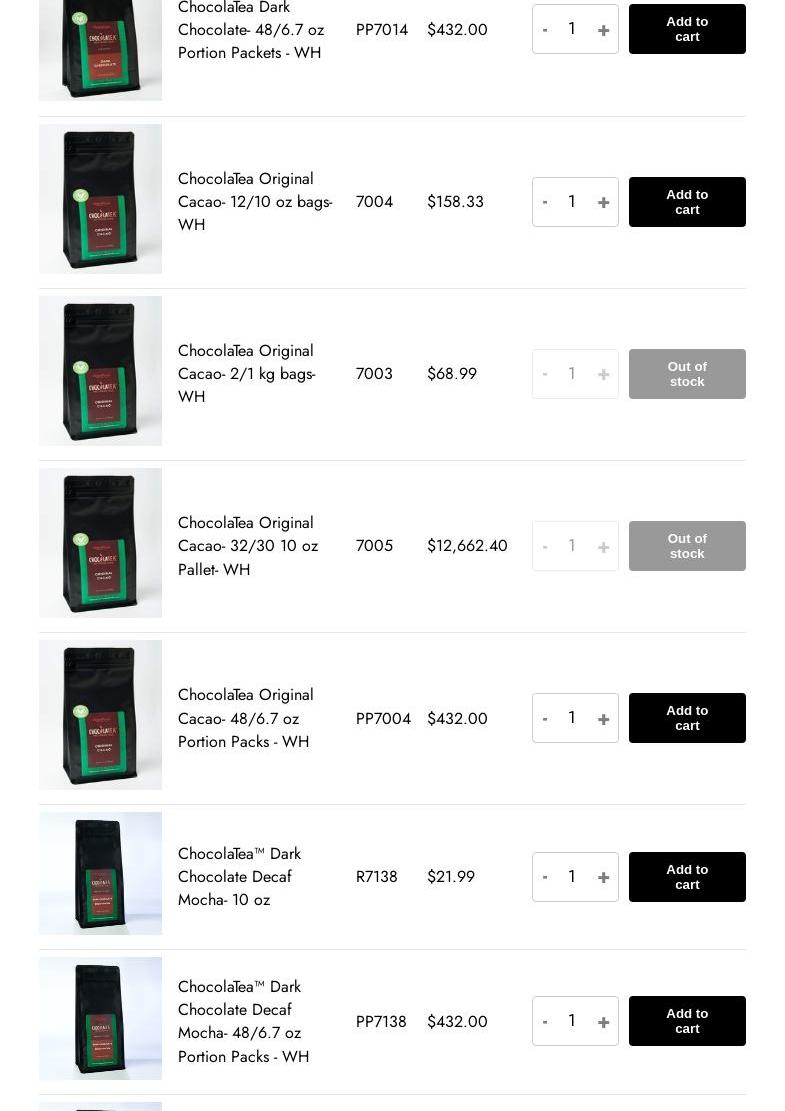Add product PP7004 to cart

click(687, 718)
